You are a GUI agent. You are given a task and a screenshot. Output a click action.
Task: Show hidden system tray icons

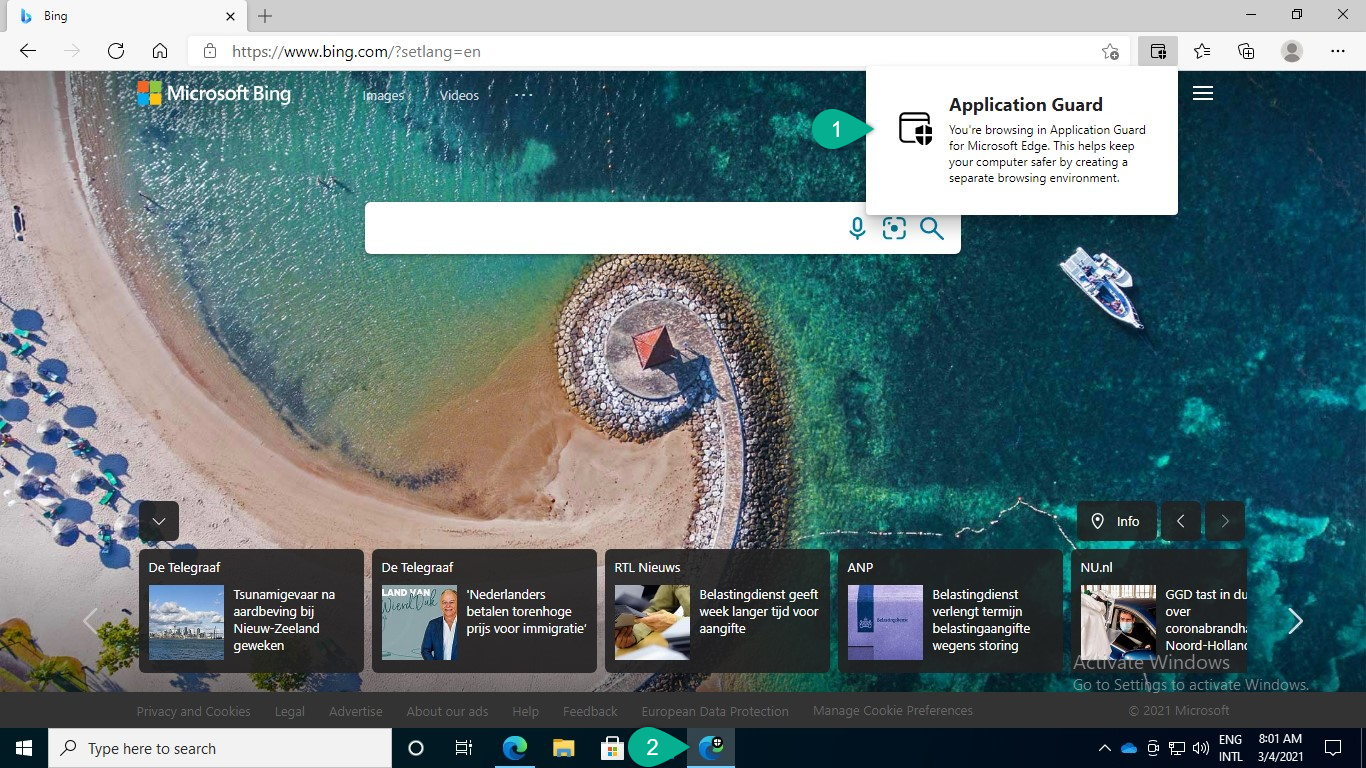(1104, 747)
